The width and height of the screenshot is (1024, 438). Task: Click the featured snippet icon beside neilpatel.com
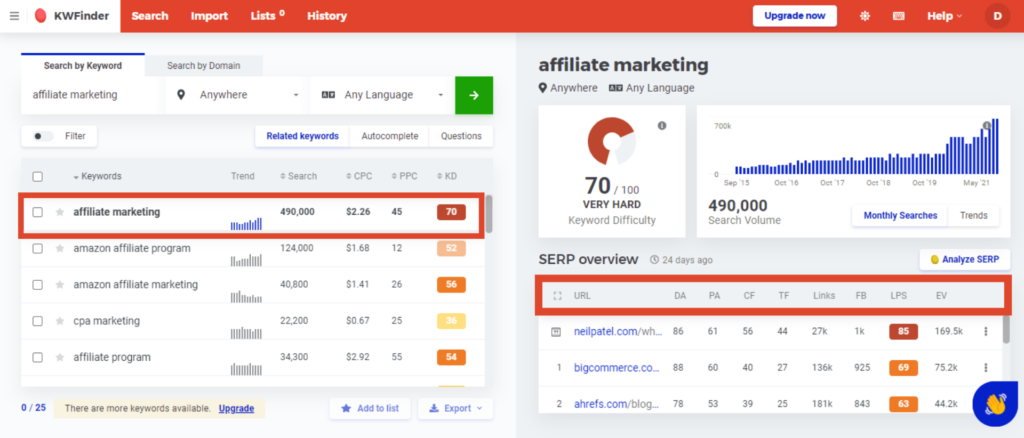click(x=556, y=332)
